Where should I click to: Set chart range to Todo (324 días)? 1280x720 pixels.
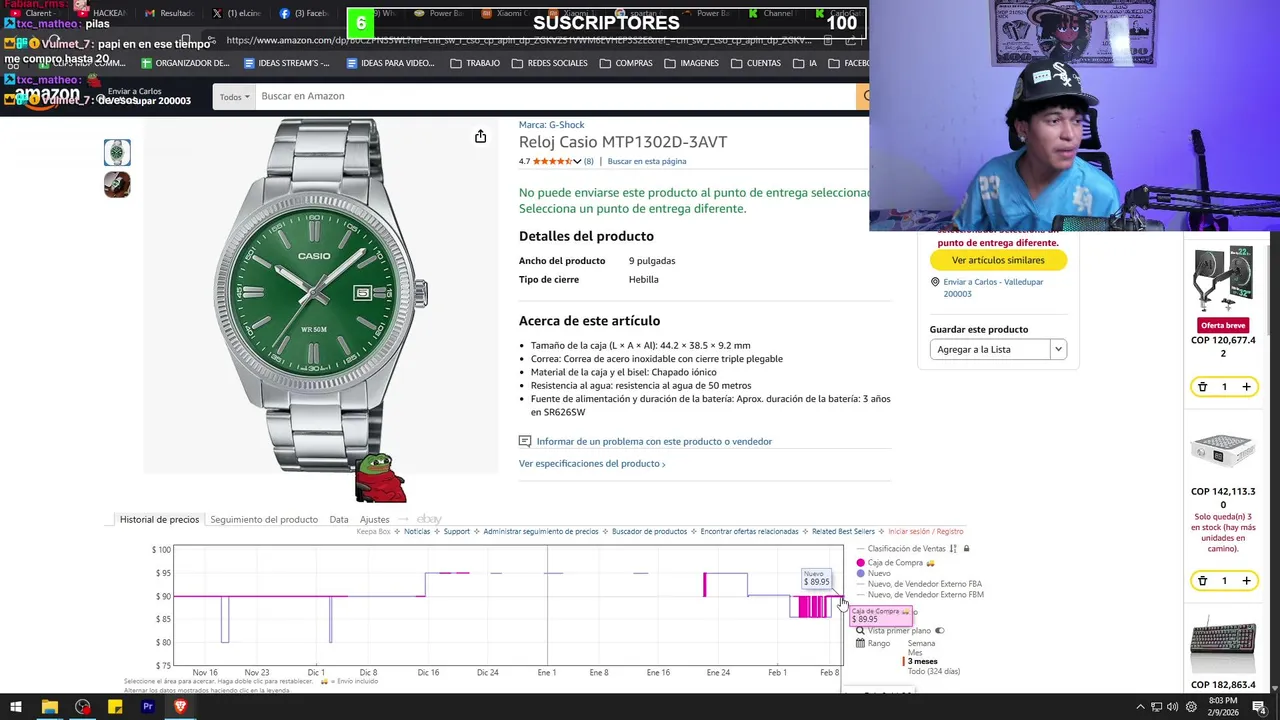[934, 671]
